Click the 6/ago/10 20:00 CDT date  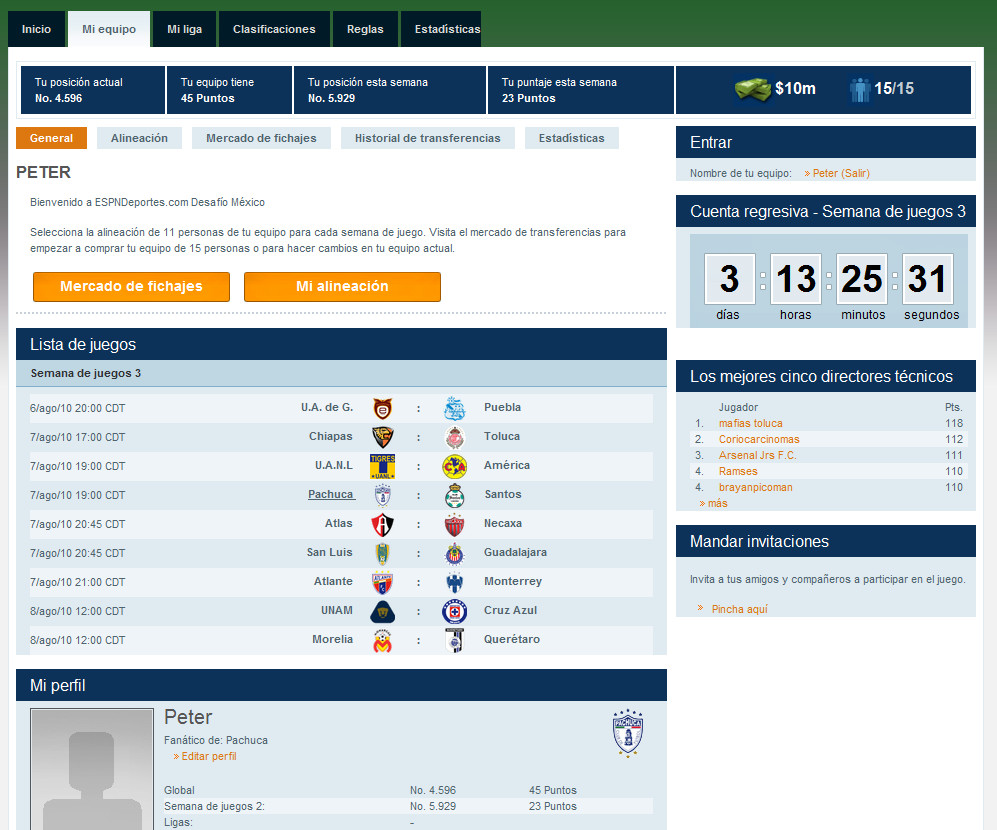78,408
